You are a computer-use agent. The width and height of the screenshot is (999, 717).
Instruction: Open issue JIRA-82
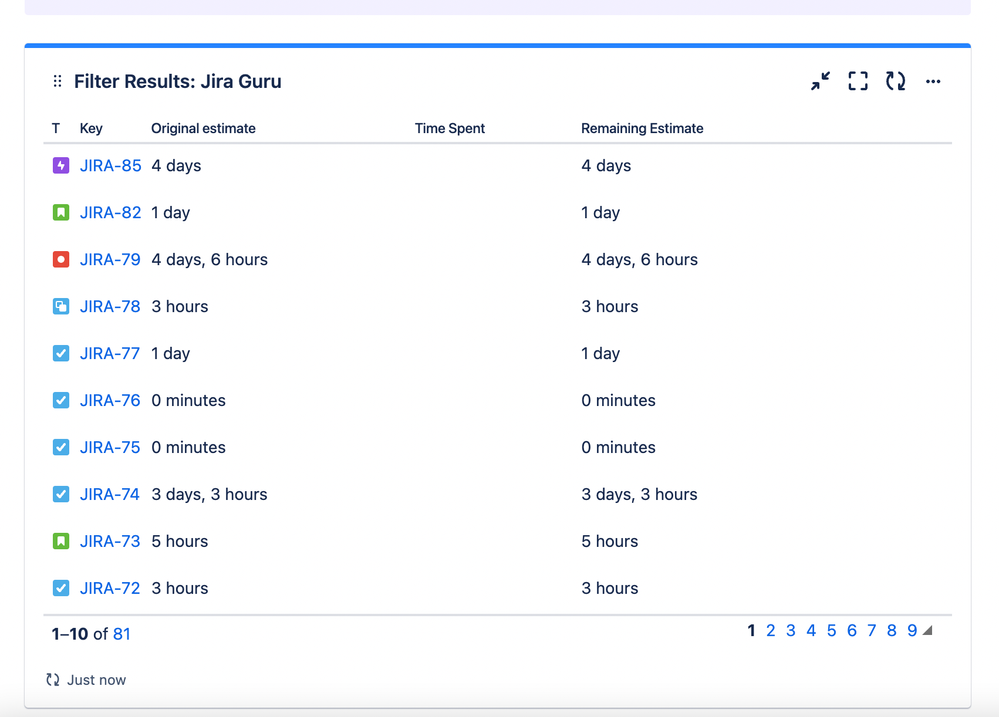[x=110, y=212]
